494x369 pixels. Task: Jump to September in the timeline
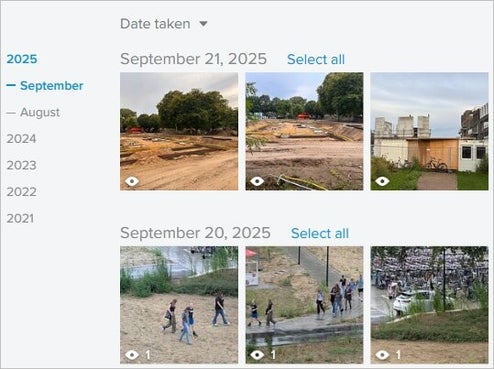[52, 86]
